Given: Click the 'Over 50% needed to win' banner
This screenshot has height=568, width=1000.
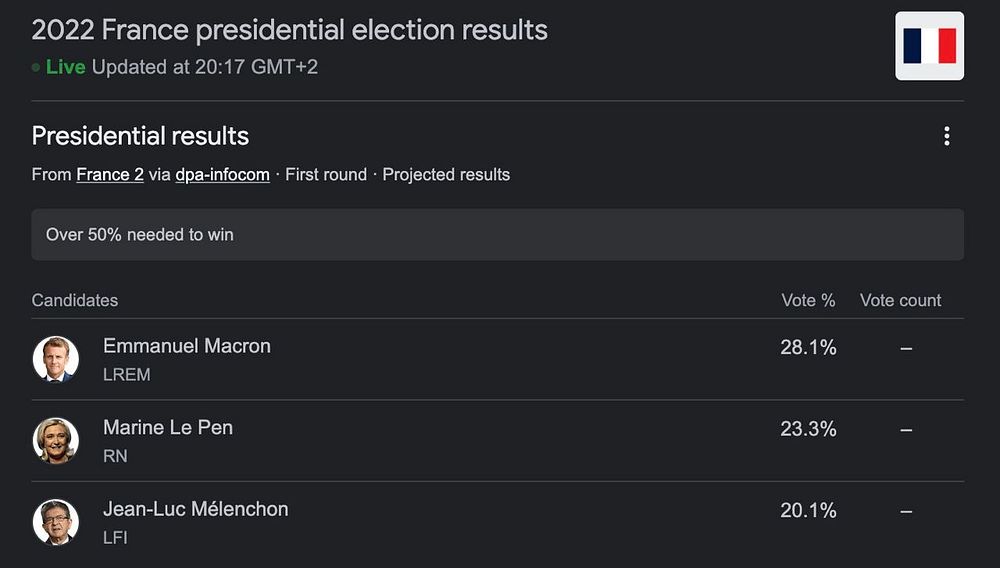Looking at the screenshot, I should click(x=497, y=235).
